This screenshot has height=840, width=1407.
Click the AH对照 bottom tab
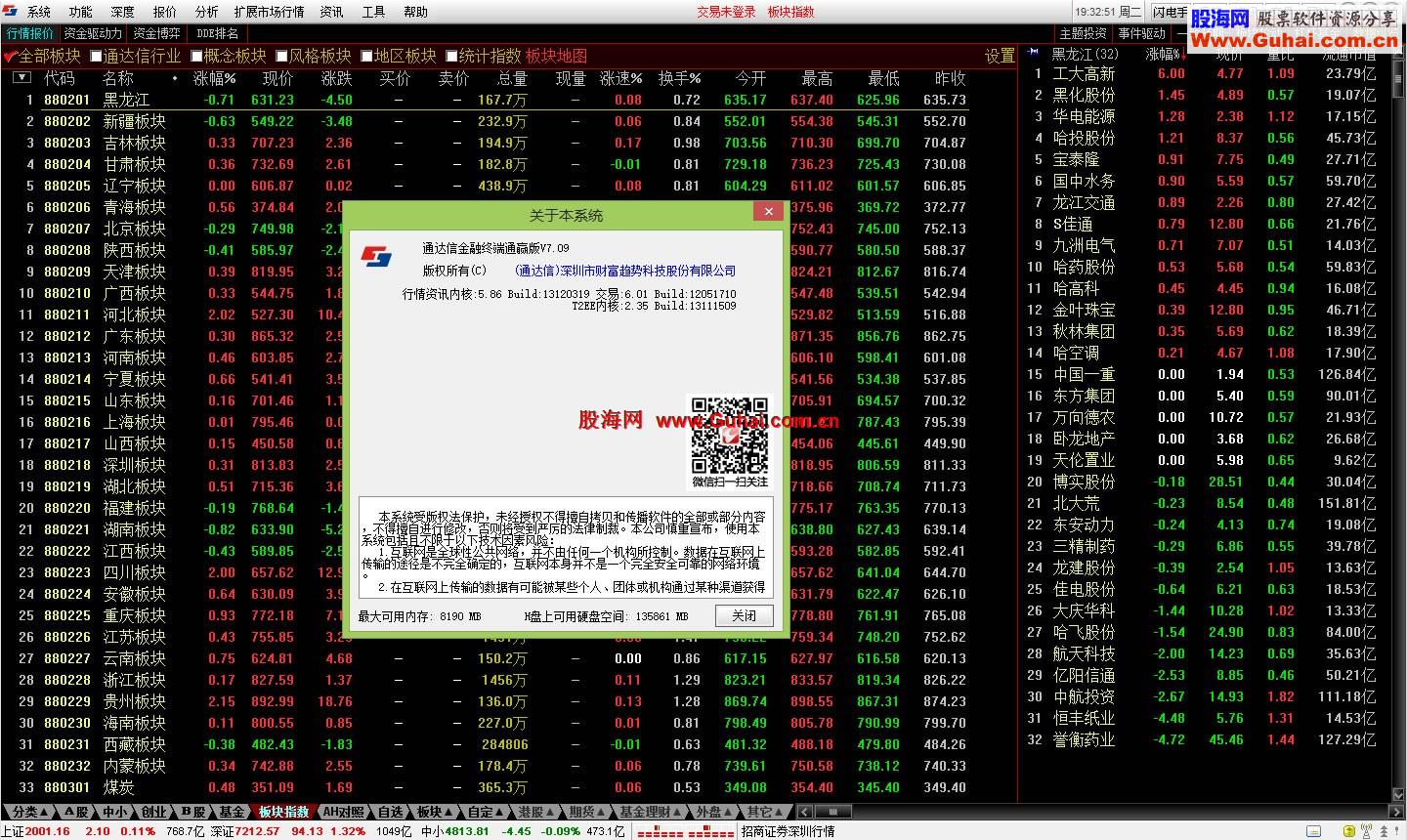tap(344, 812)
